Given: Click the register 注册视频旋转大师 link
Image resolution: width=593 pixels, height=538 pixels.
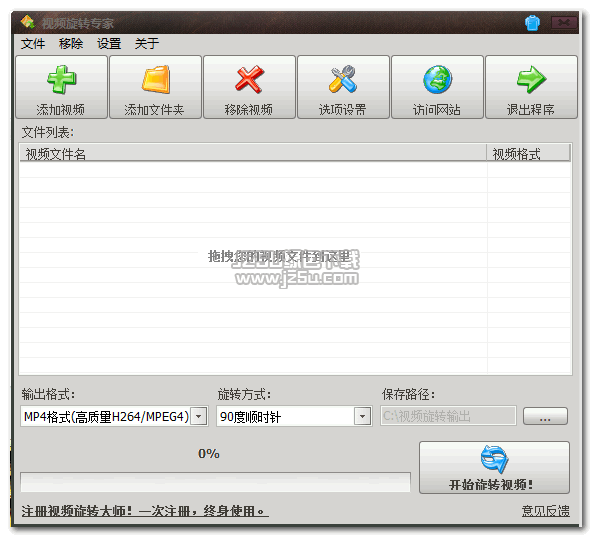Looking at the screenshot, I should pyautogui.click(x=145, y=511).
